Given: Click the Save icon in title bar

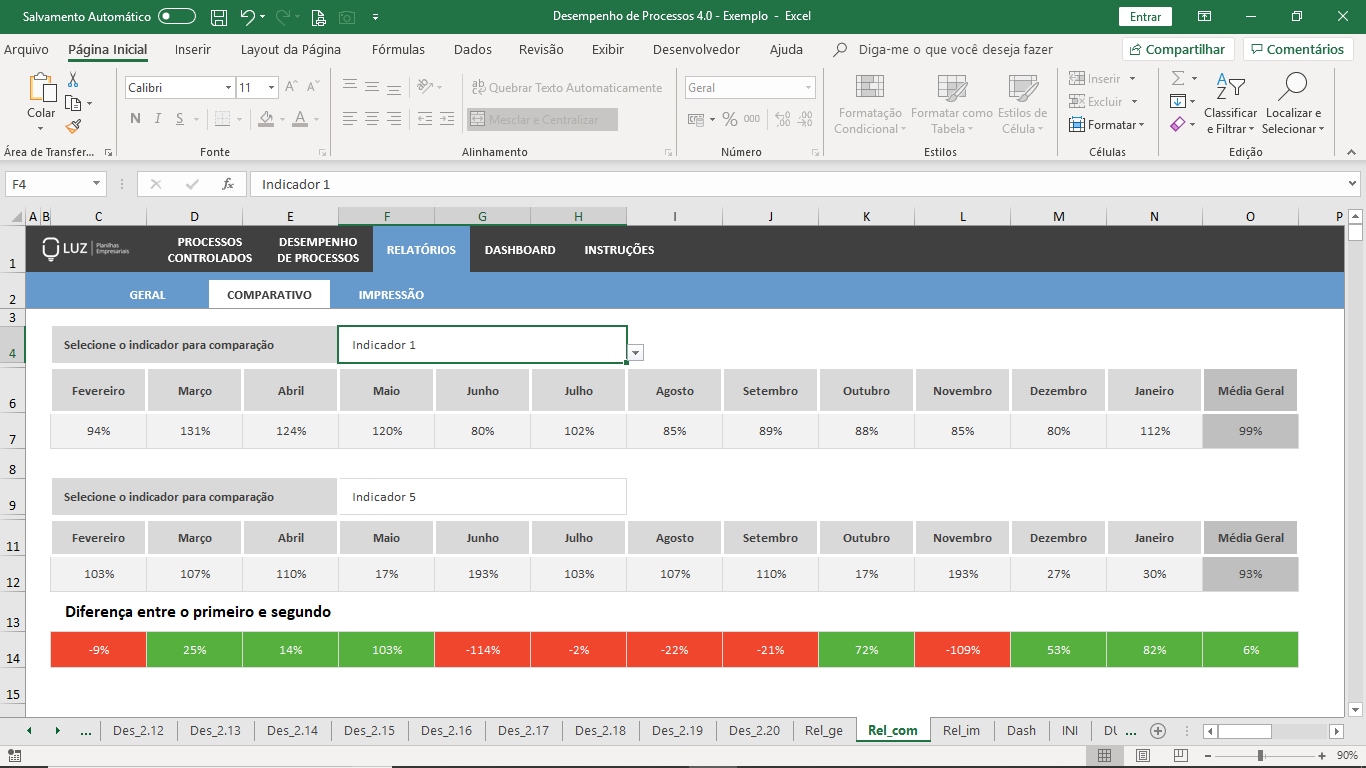Looking at the screenshot, I should click(x=219, y=17).
